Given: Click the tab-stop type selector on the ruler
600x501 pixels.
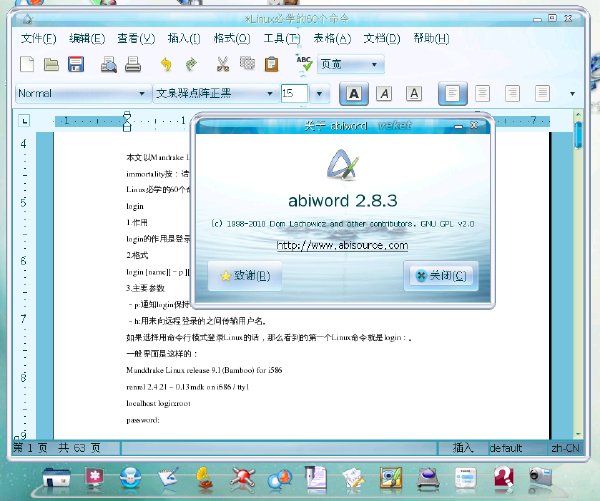Looking at the screenshot, I should (24, 121).
